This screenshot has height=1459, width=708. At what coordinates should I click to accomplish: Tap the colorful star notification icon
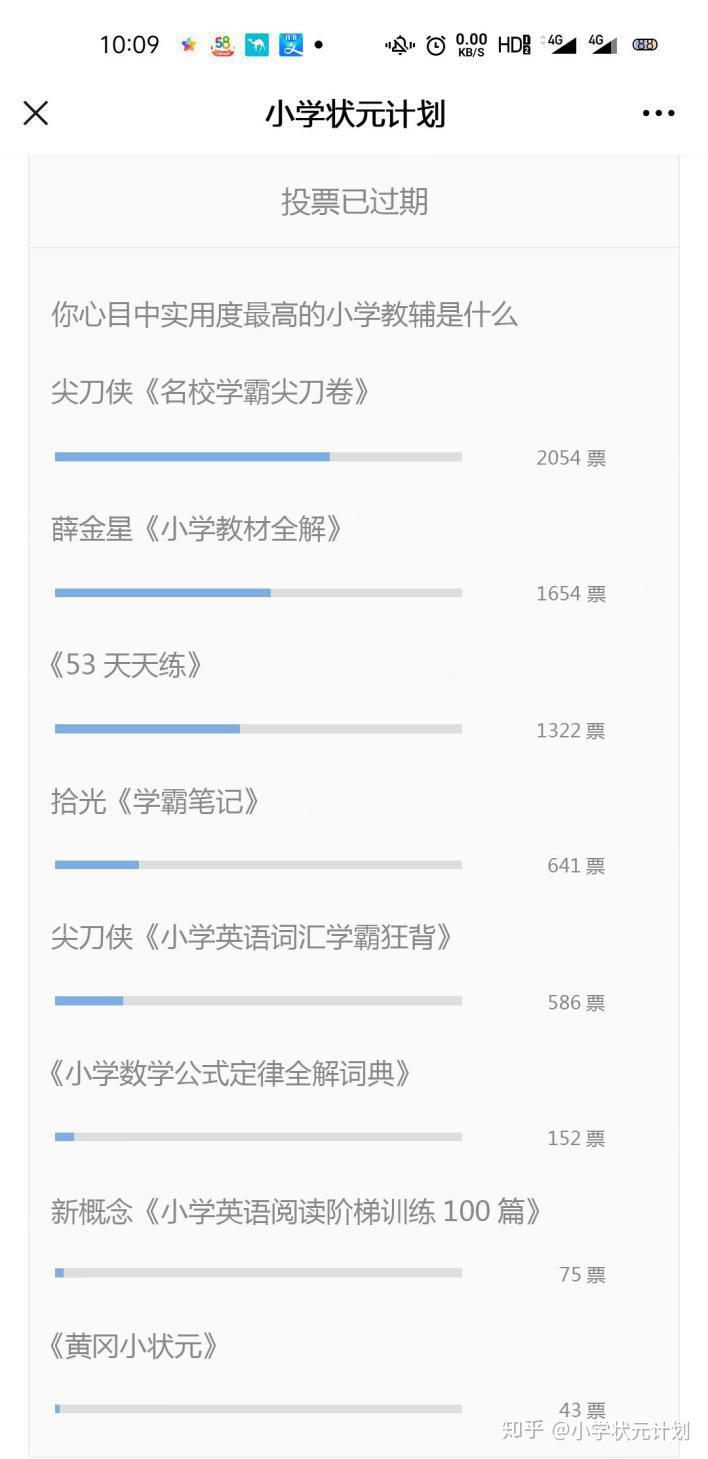[188, 45]
